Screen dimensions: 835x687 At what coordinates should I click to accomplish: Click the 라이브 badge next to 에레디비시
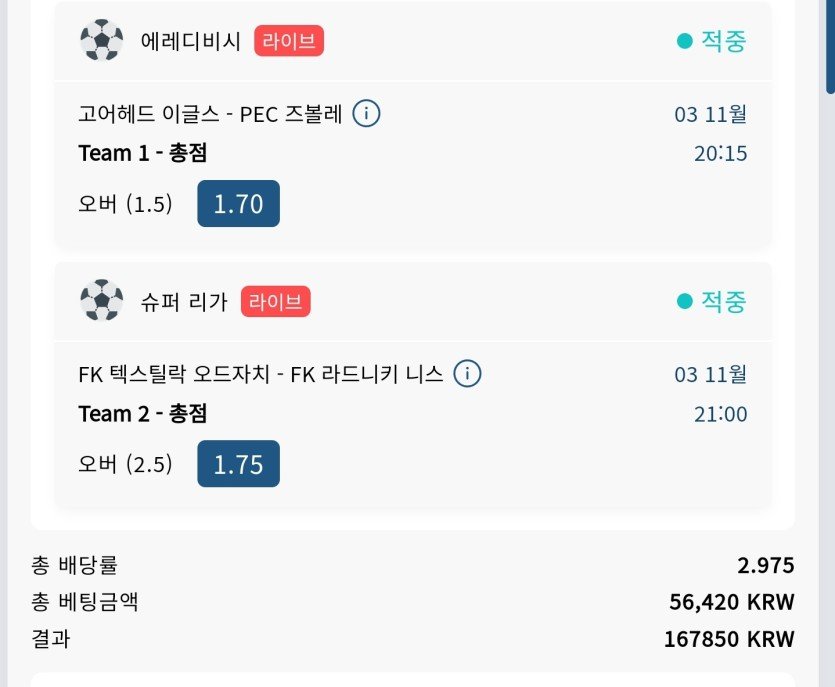289,41
